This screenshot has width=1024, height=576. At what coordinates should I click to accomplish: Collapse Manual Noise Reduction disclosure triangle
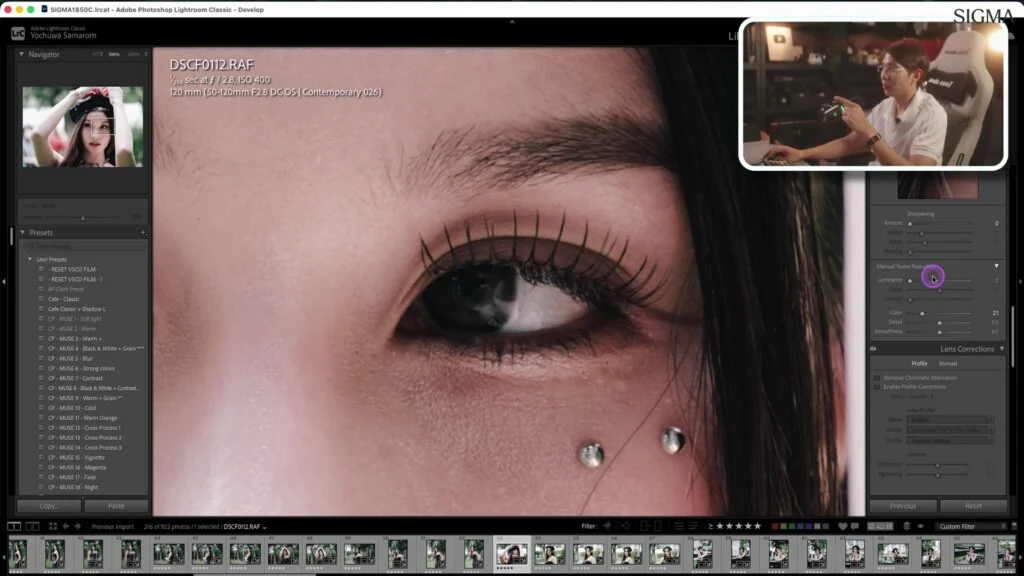coord(997,266)
